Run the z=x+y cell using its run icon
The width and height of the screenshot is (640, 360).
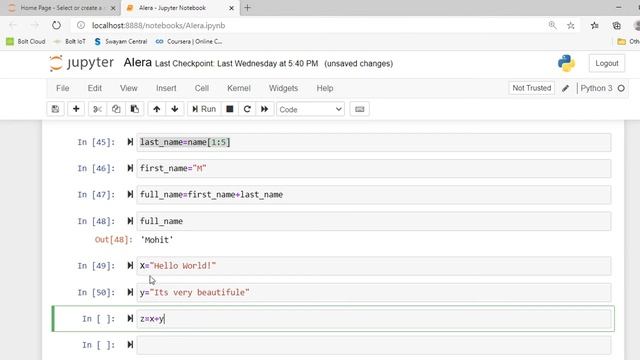(x=130, y=318)
